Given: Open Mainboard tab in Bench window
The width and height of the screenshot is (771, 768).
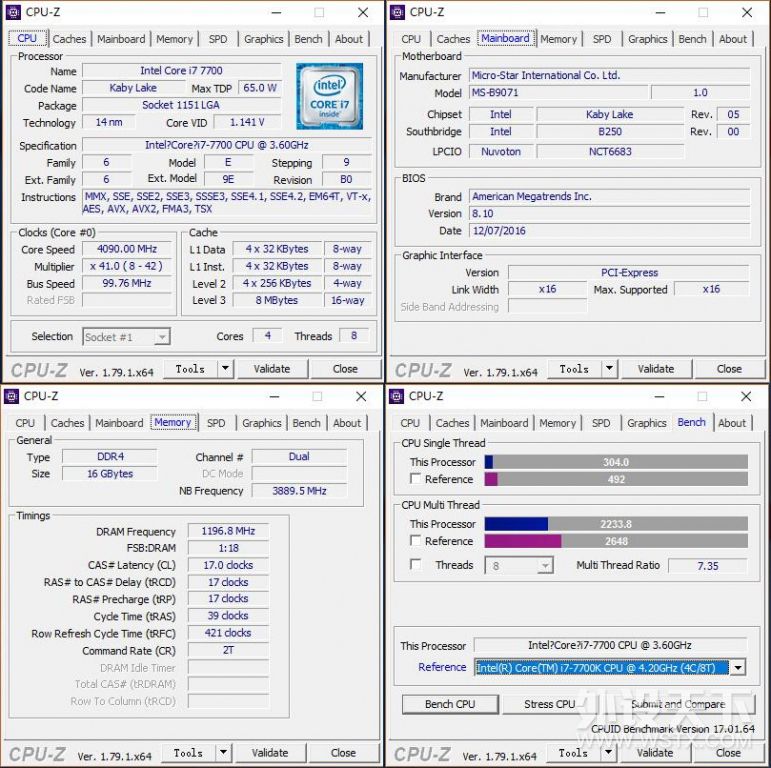Looking at the screenshot, I should (x=504, y=423).
